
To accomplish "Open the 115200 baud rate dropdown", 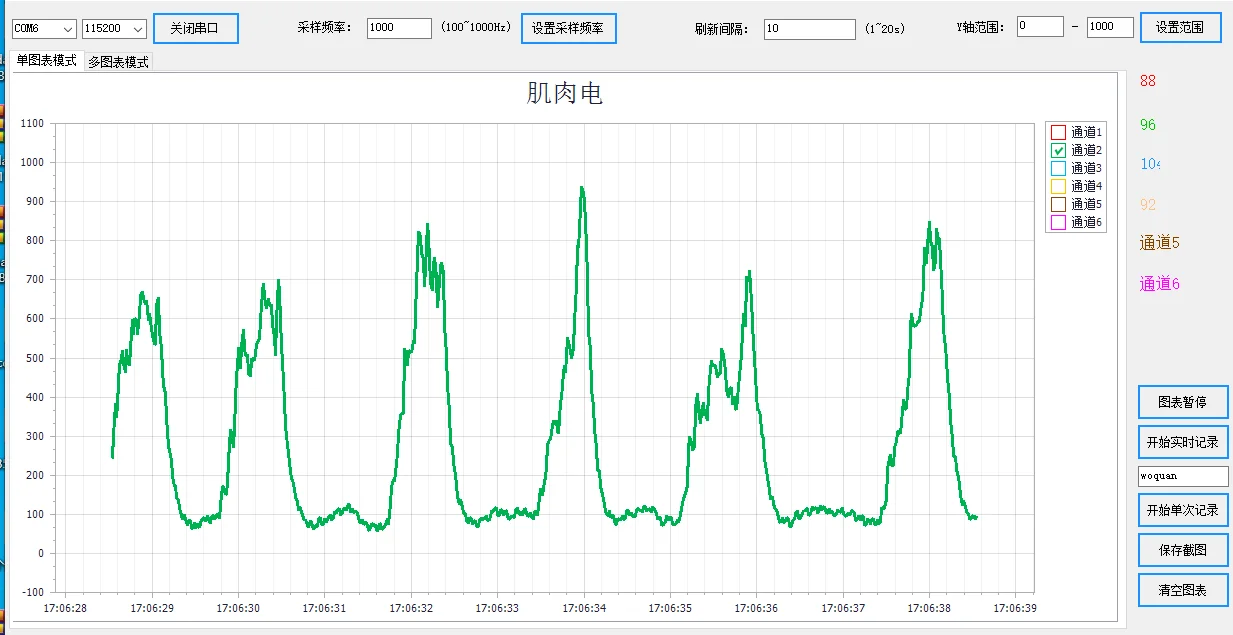I will point(114,29).
